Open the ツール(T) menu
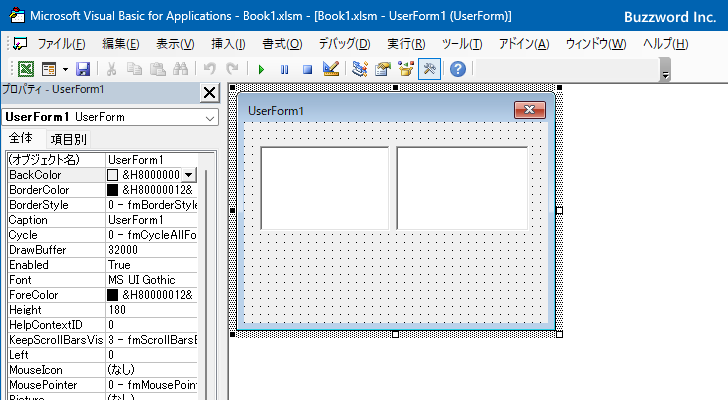This screenshot has width=728, height=400. [x=462, y=44]
